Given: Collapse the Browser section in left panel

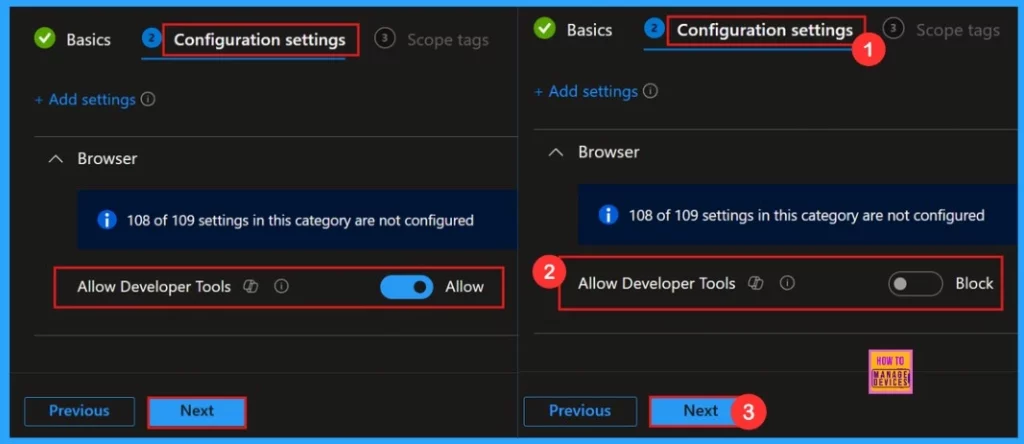Looking at the screenshot, I should tap(56, 159).
